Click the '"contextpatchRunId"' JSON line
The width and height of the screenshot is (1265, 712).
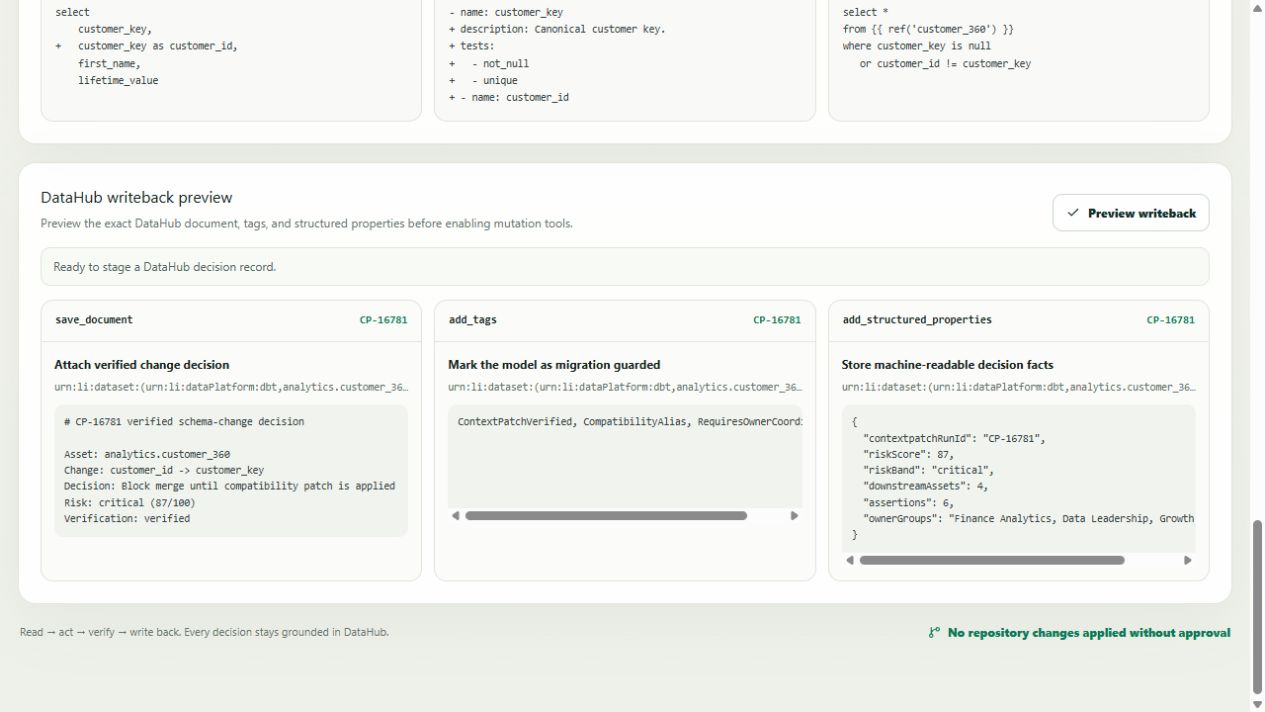coord(955,438)
